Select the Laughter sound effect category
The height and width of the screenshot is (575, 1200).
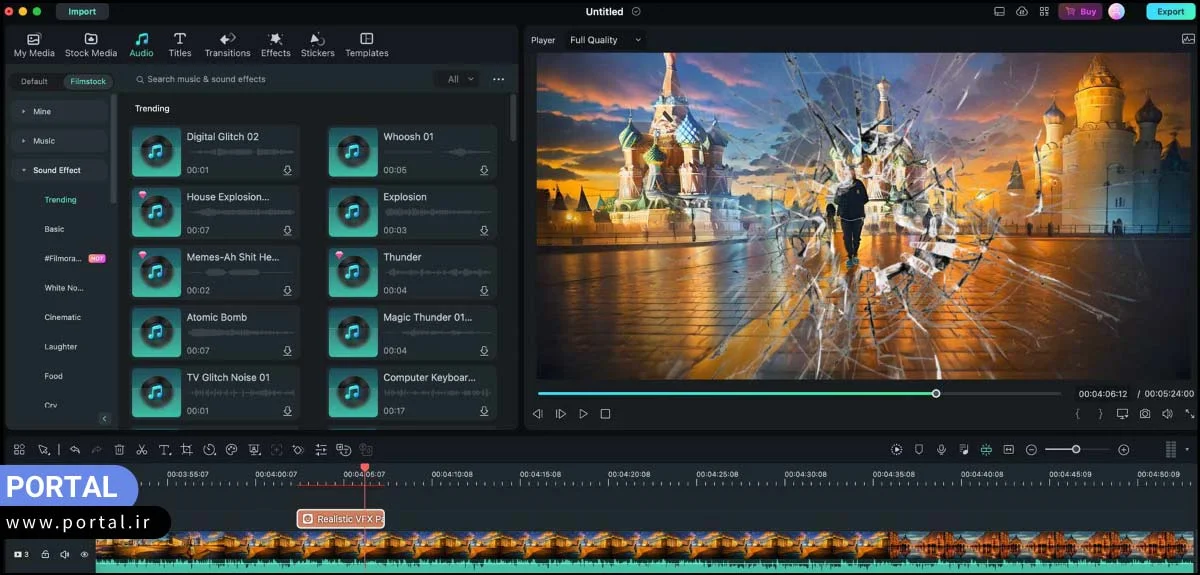tap(61, 347)
